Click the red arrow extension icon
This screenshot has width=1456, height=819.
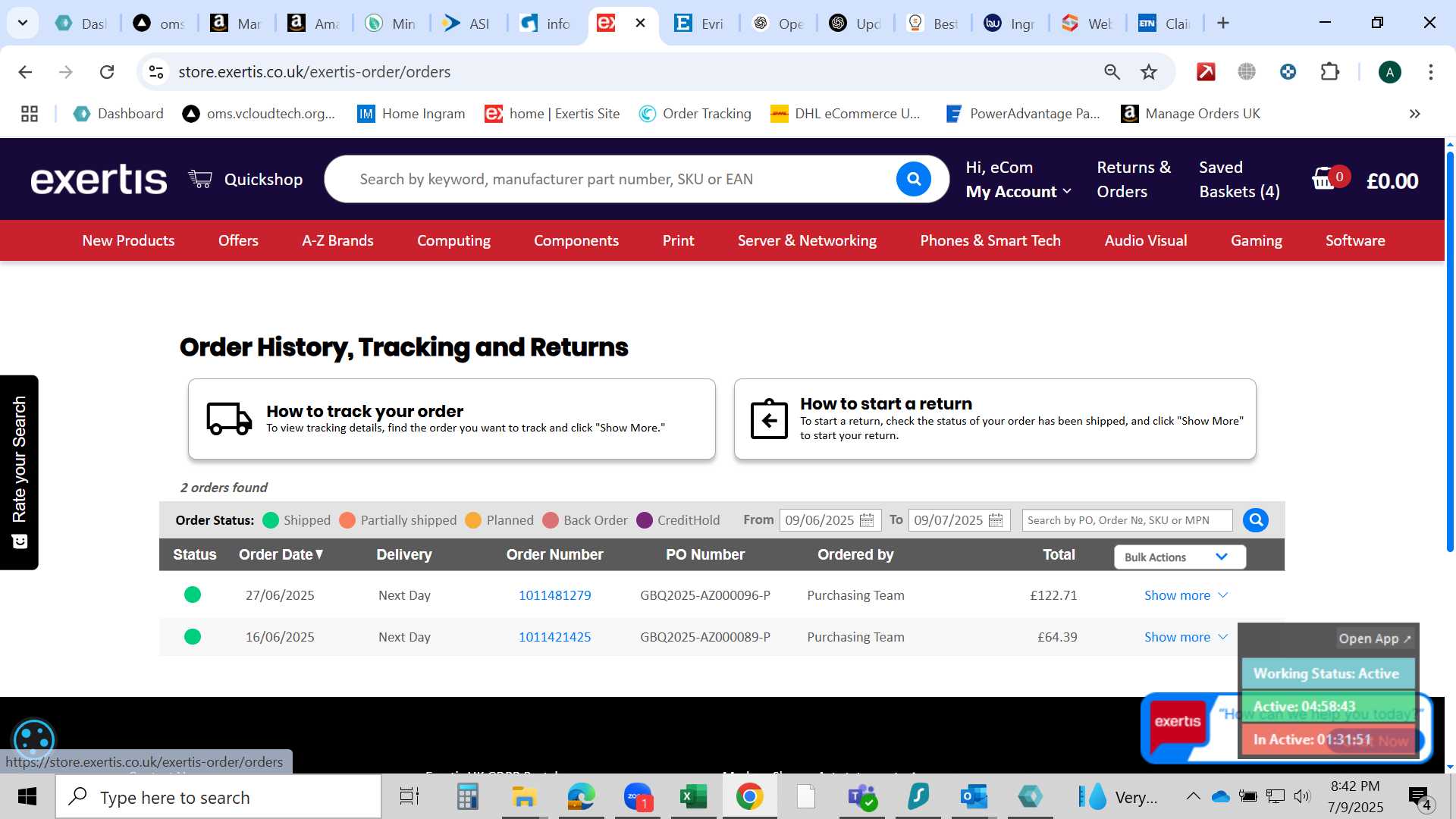pos(1206,72)
